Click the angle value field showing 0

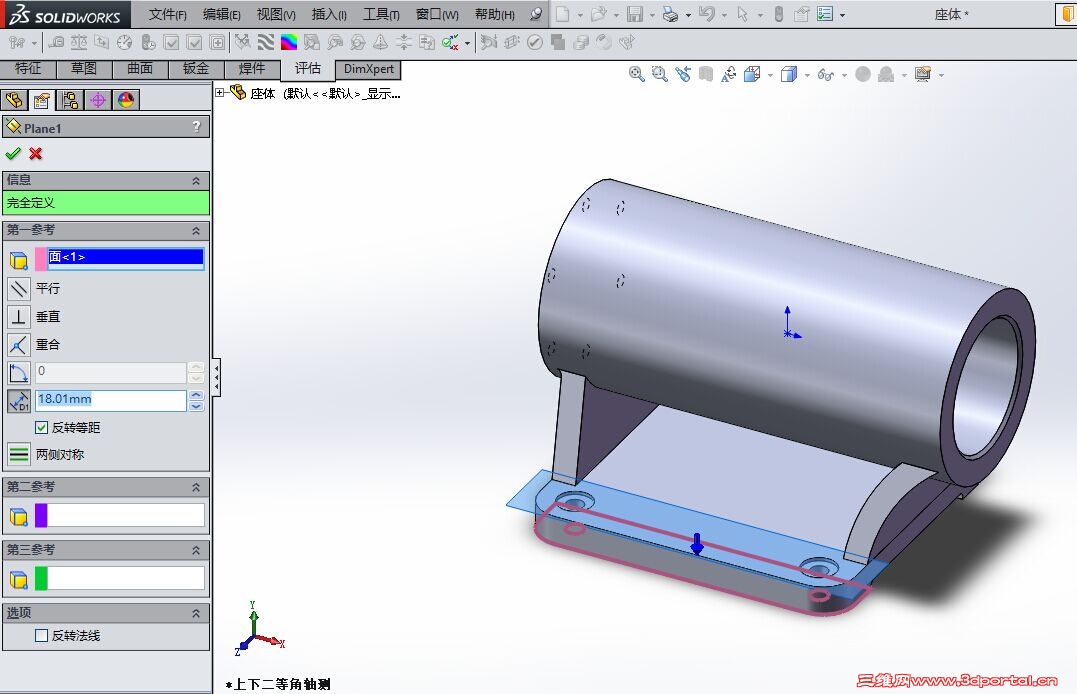pos(111,372)
